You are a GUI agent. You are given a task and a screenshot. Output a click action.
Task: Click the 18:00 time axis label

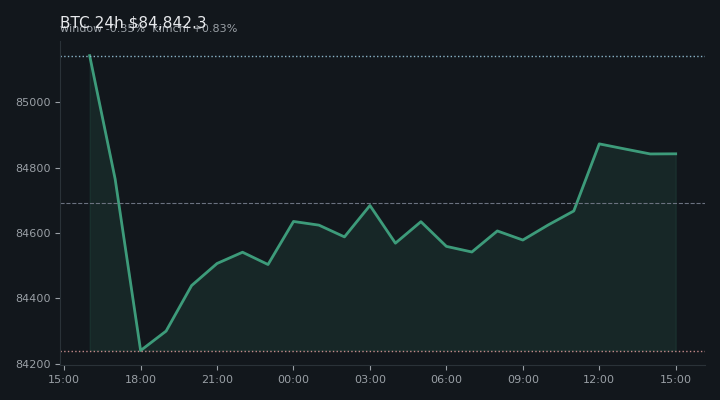141,379
